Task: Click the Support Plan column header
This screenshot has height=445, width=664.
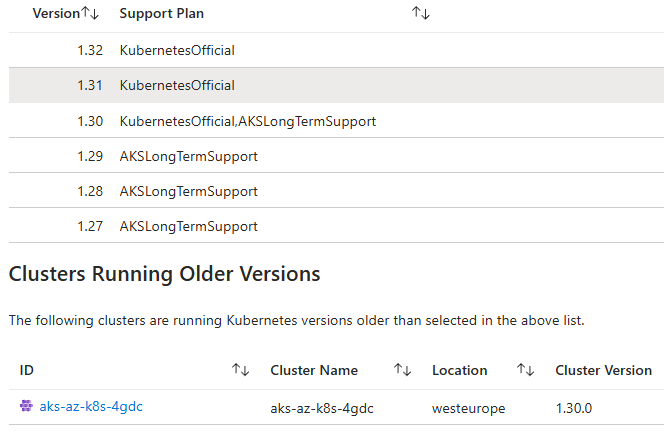Action: click(x=160, y=14)
